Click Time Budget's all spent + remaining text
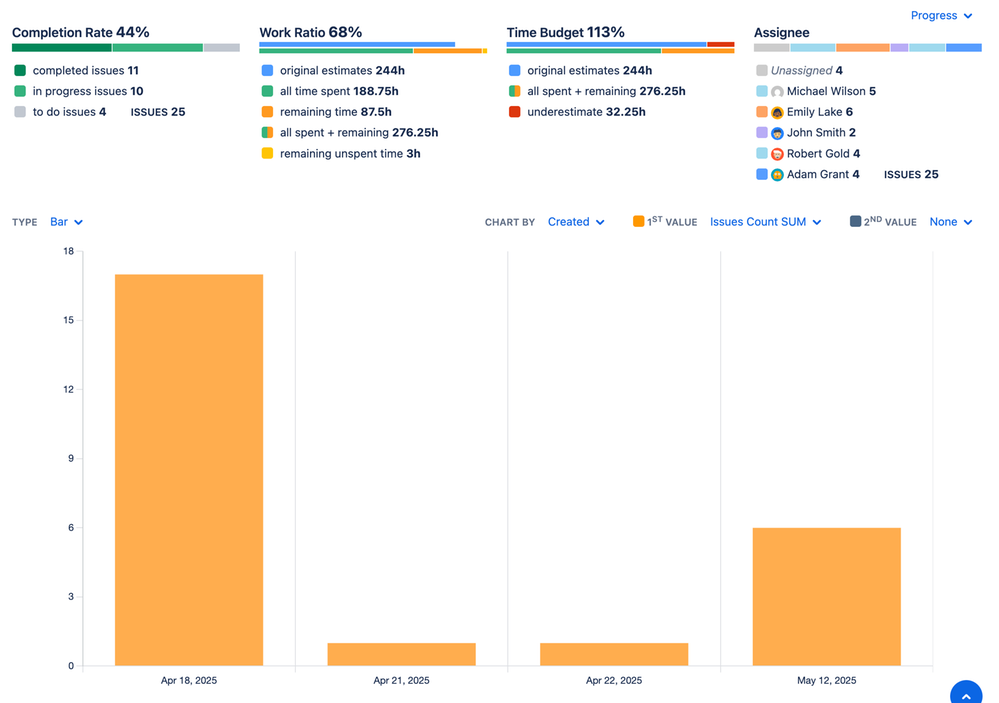Viewport: 999px width, 703px height. pyautogui.click(x=606, y=91)
